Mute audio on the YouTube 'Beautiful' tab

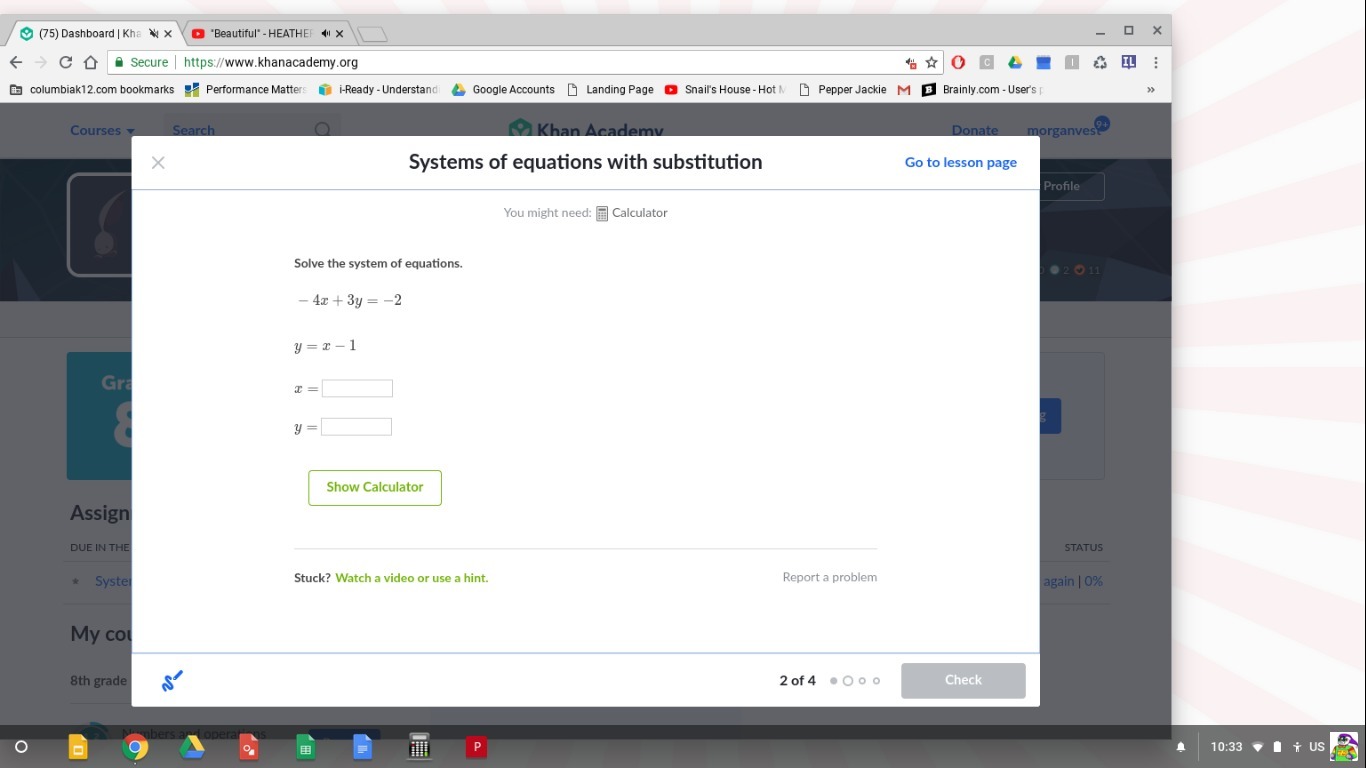pyautogui.click(x=325, y=33)
